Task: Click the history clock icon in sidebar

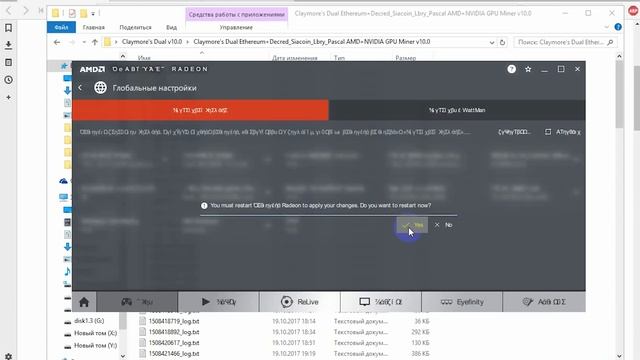Action: (x=8, y=80)
